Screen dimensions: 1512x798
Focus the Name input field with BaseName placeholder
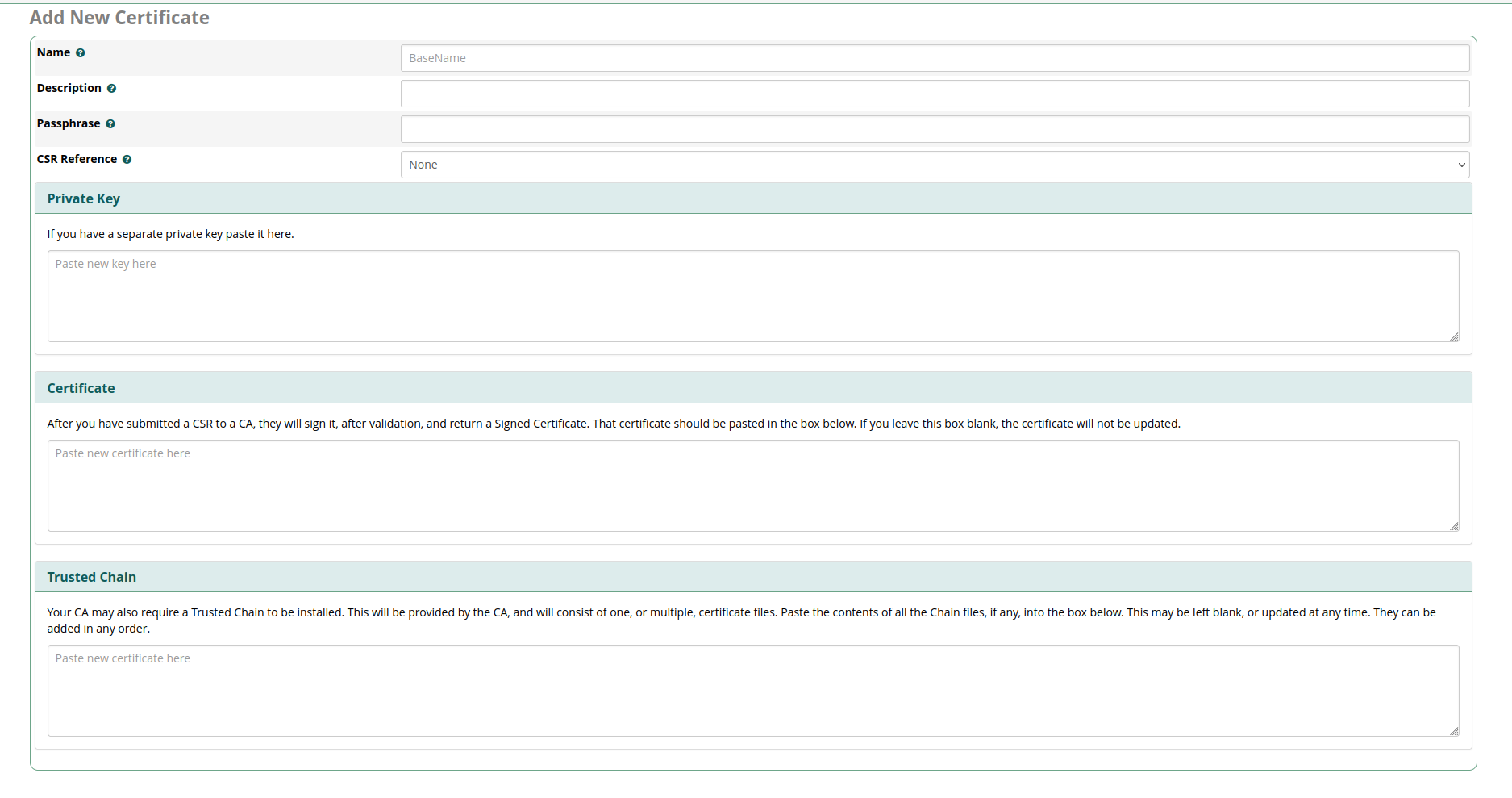pyautogui.click(x=935, y=58)
